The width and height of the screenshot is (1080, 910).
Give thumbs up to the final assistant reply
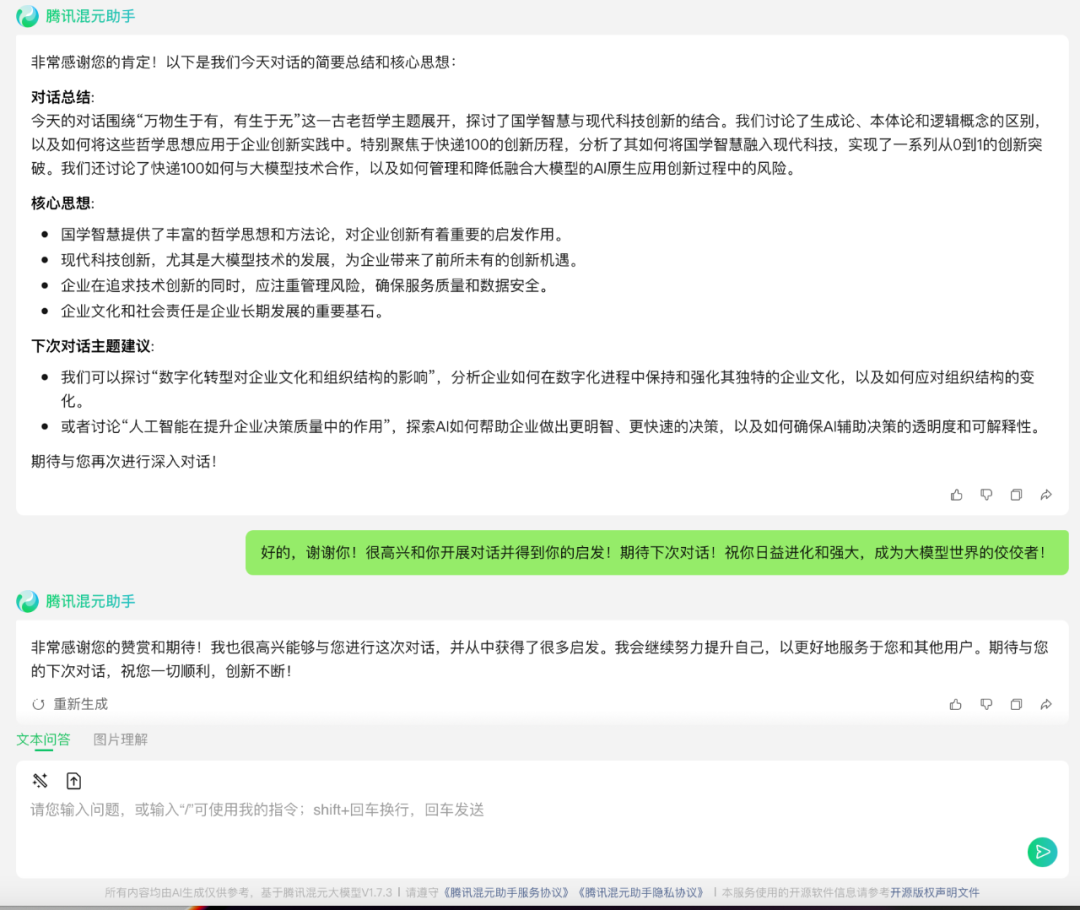coord(956,704)
